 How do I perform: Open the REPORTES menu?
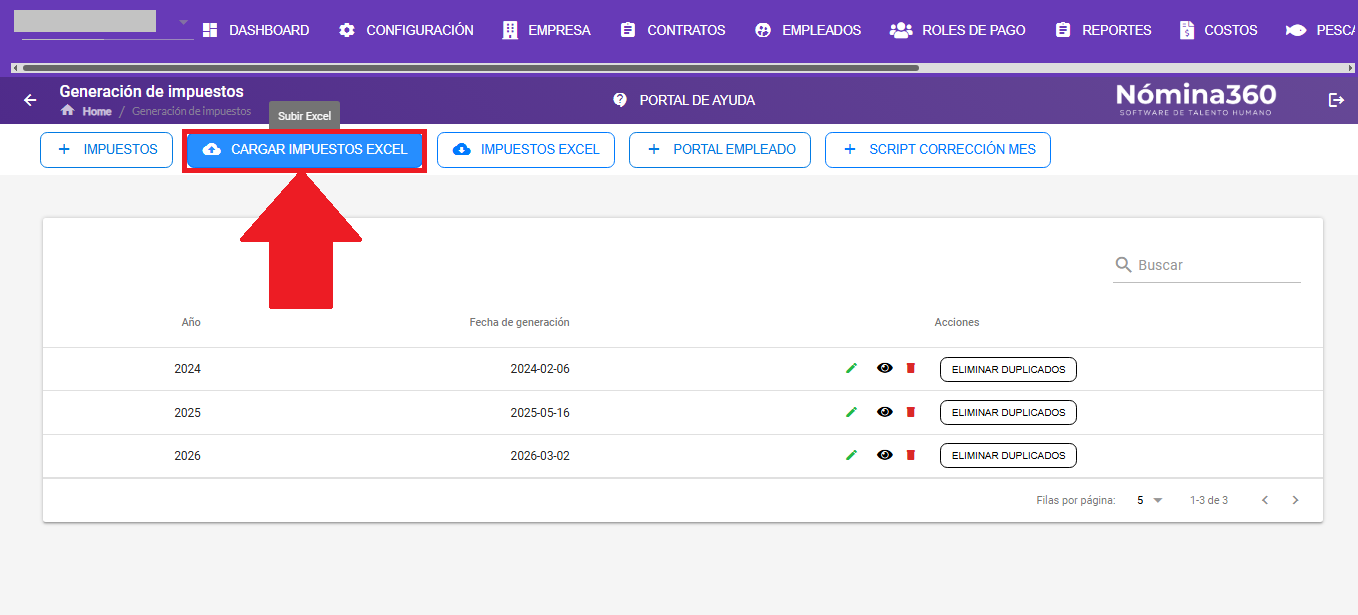[x=1103, y=30]
